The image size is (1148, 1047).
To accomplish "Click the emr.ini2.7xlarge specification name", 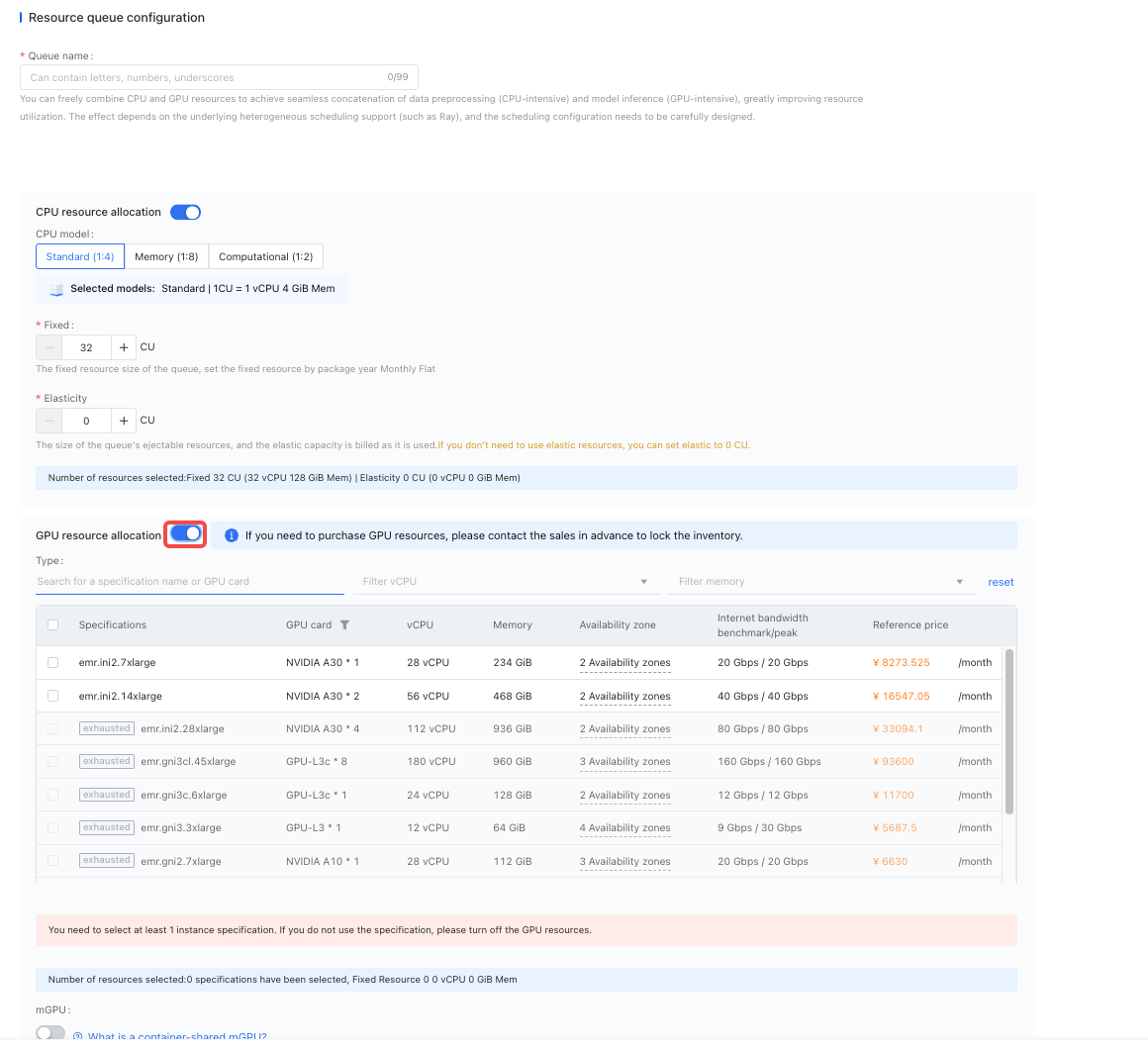I will pyautogui.click(x=117, y=663).
